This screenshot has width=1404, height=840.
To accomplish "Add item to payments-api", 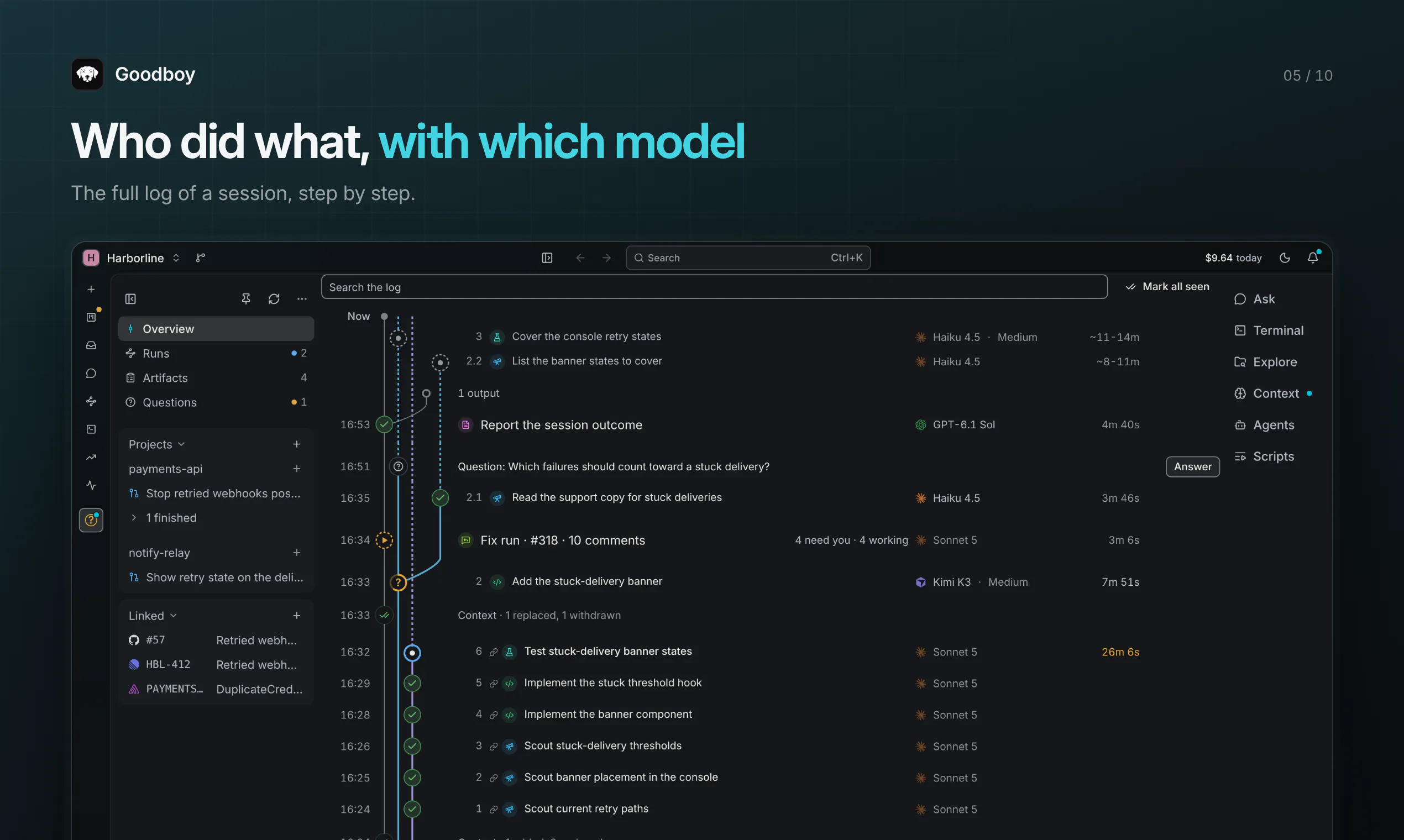I will [297, 469].
